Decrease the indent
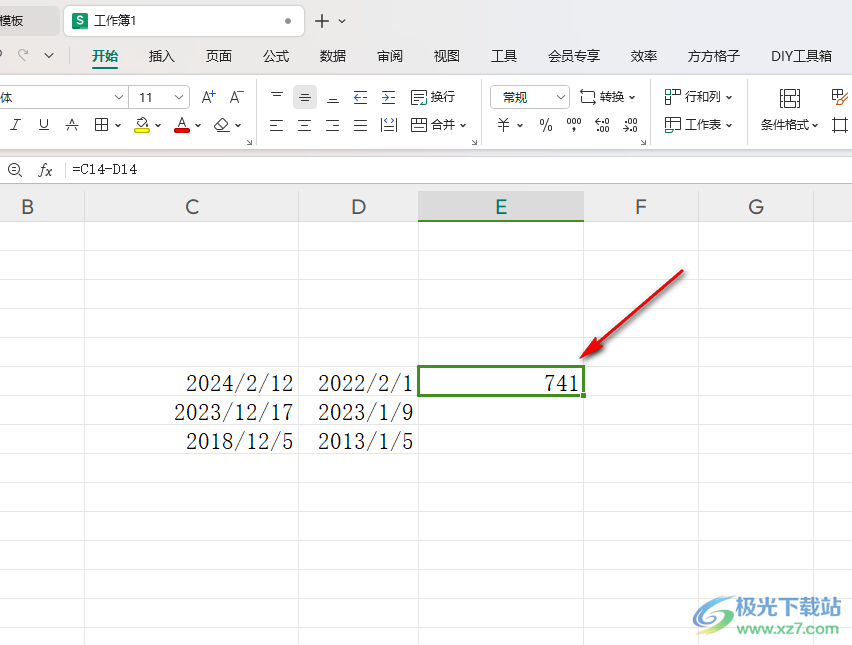The width and height of the screenshot is (852, 645). pyautogui.click(x=360, y=97)
